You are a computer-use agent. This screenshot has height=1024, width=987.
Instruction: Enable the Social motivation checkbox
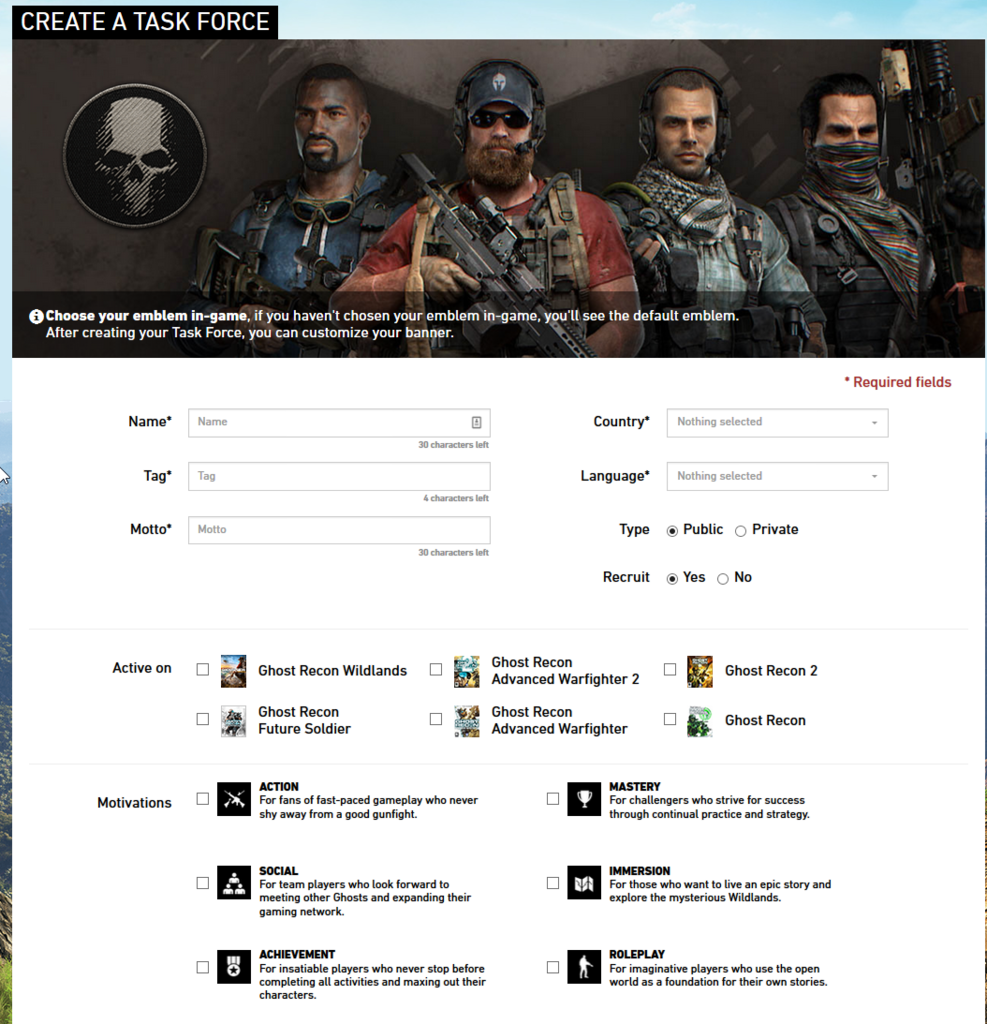click(202, 883)
